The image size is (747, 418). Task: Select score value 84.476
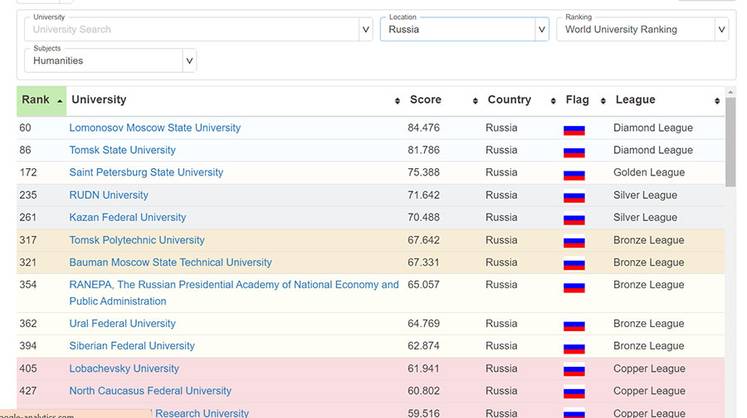point(424,128)
